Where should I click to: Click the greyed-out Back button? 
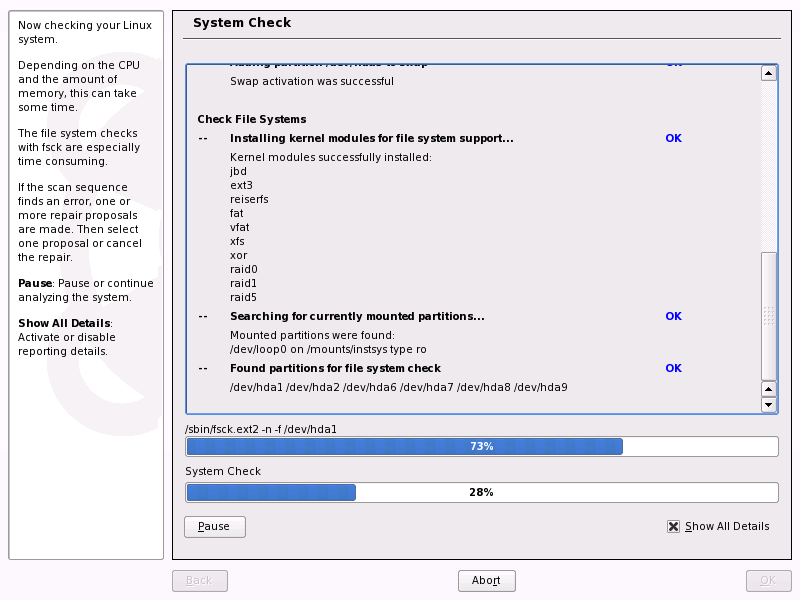pyautogui.click(x=200, y=581)
